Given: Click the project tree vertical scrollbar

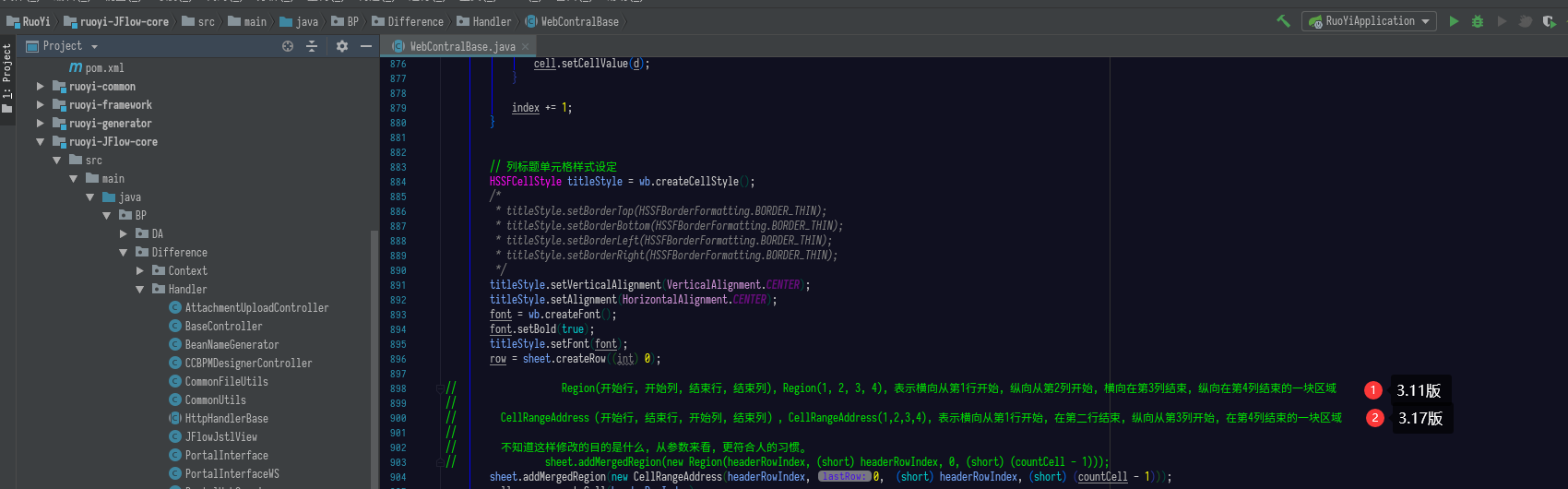Looking at the screenshot, I should pyautogui.click(x=374, y=360).
